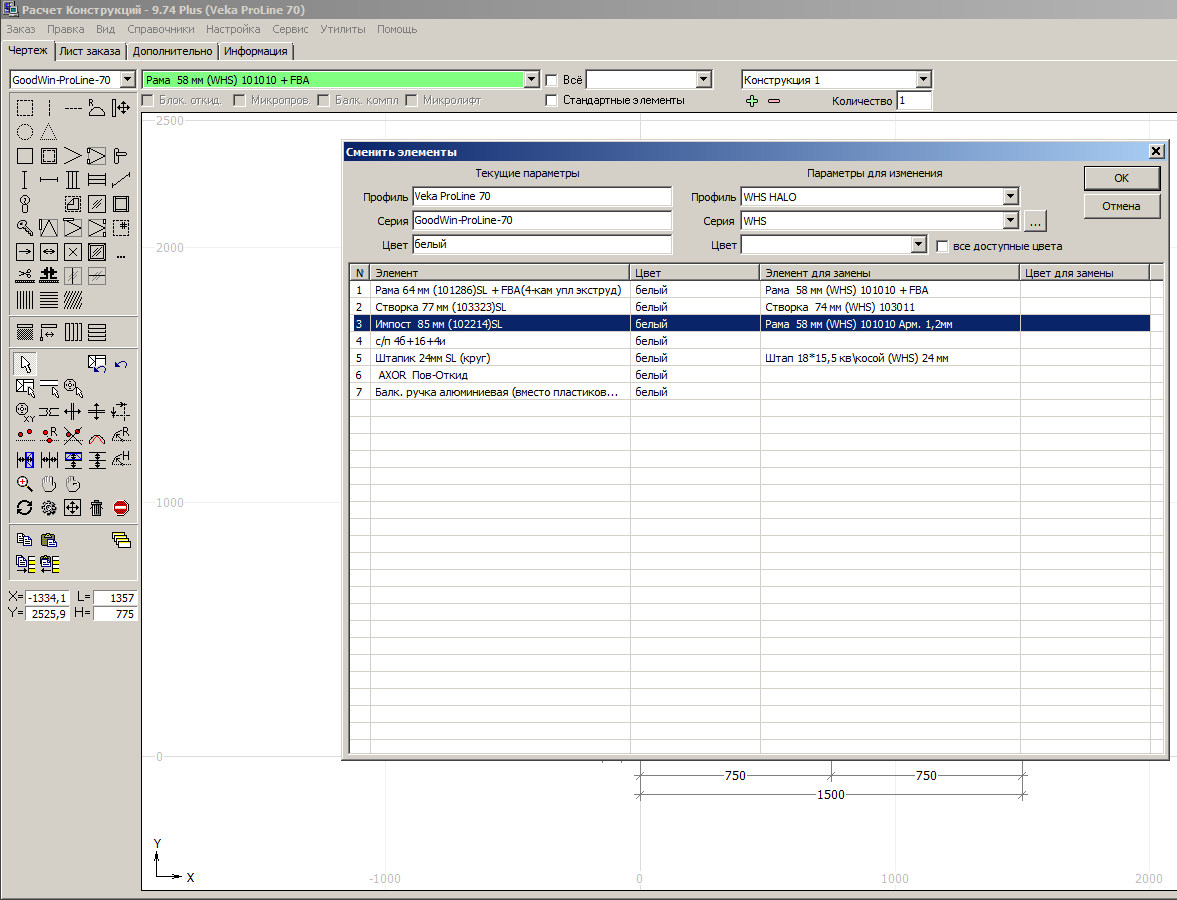This screenshot has height=900, width=1177.
Task: Click the ellipsis button beside Серия
Action: [x=1035, y=221]
